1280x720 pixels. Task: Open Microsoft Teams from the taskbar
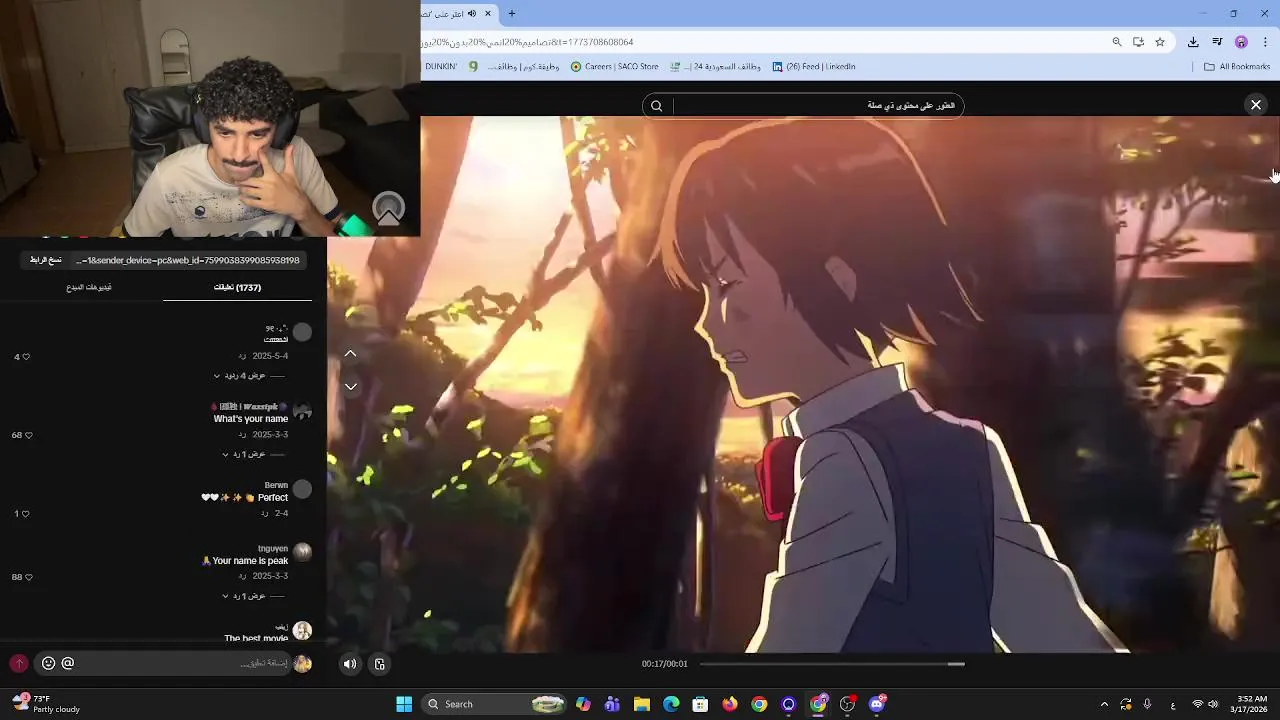[612, 704]
